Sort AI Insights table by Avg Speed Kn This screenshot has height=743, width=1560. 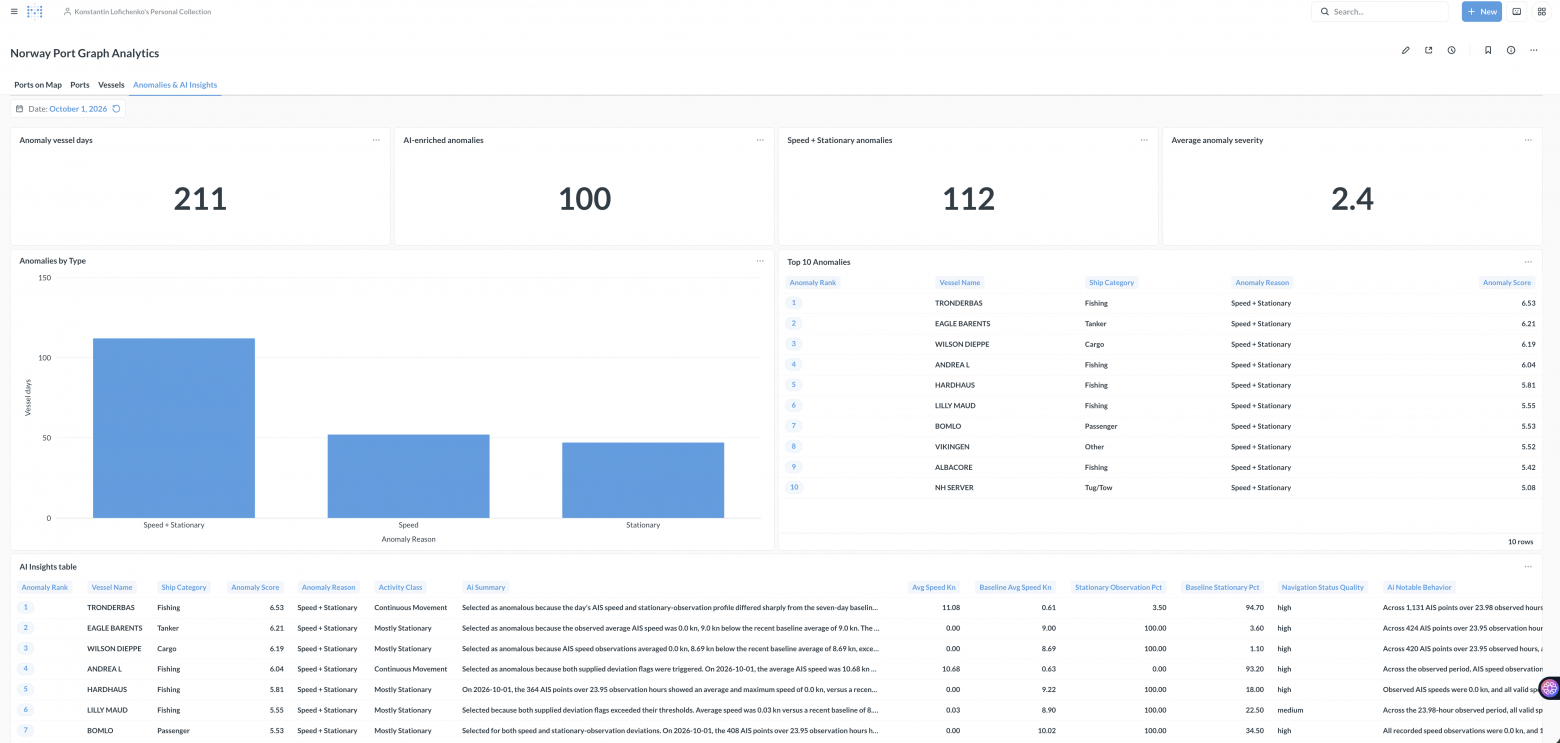pyautogui.click(x=934, y=588)
